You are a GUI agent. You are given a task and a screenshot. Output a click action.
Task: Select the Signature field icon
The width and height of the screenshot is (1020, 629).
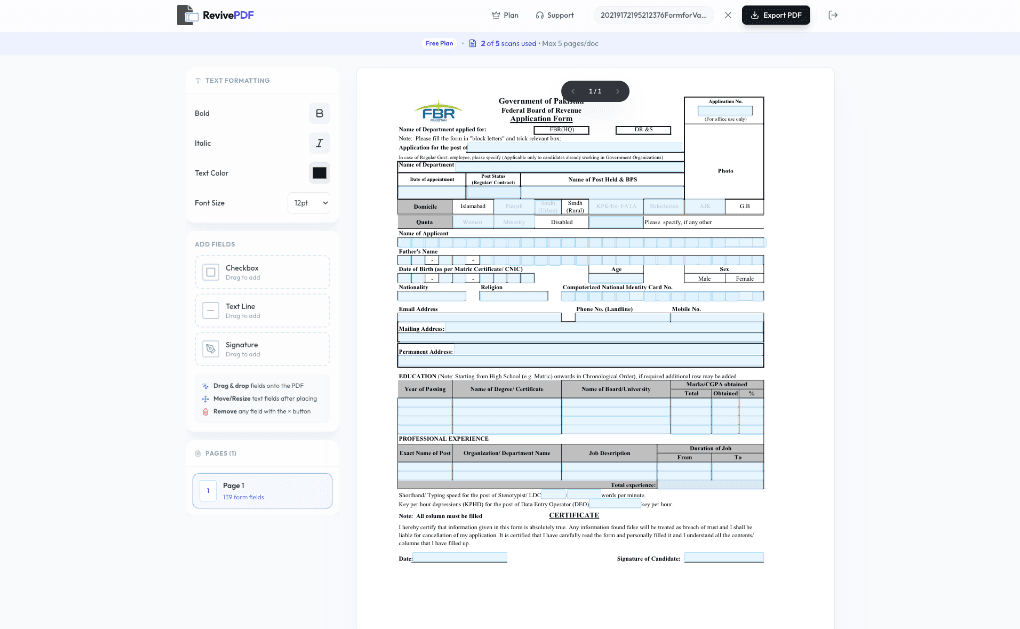pyautogui.click(x=211, y=349)
